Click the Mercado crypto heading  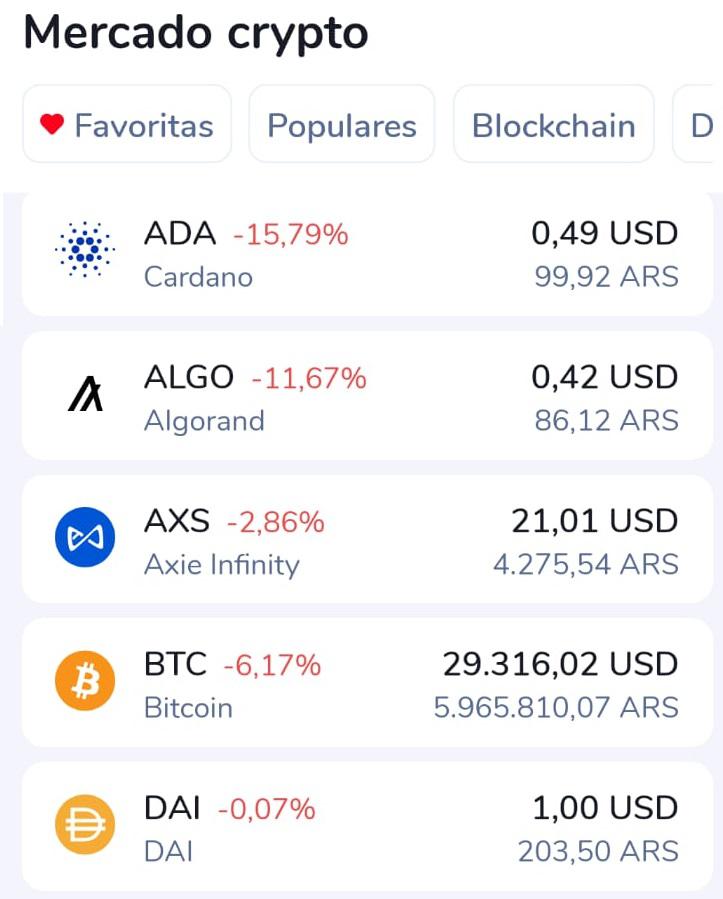[x=196, y=33]
